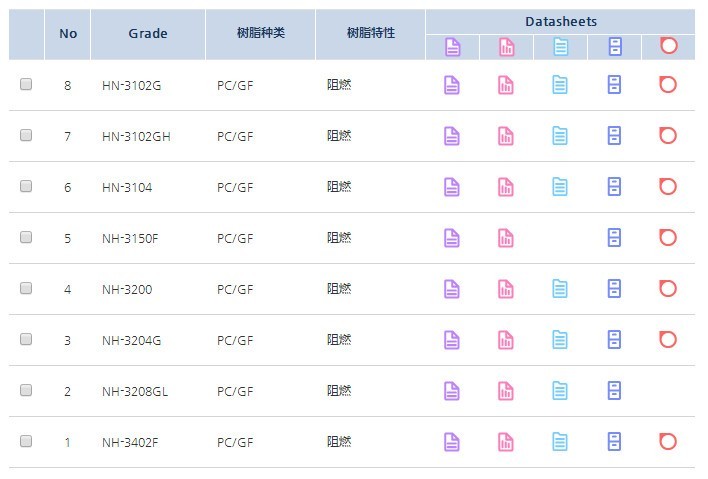Click light-blue text icon in table header

point(561,47)
